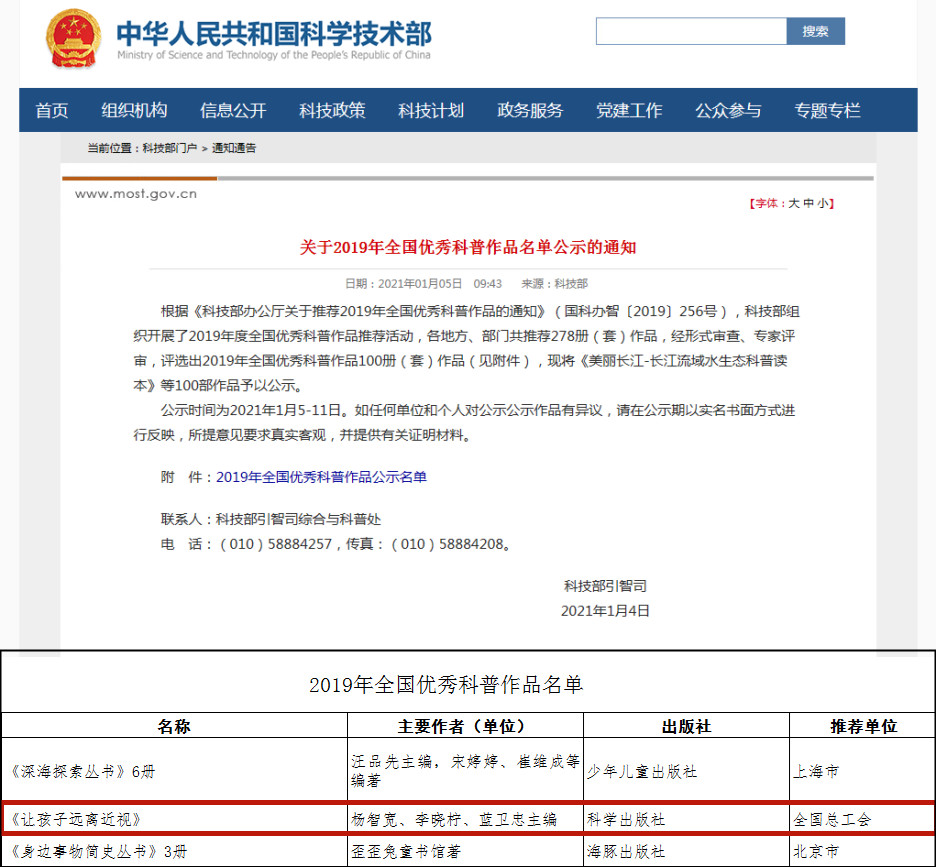
Task: Set font size to 小 (small)
Action: (x=822, y=203)
